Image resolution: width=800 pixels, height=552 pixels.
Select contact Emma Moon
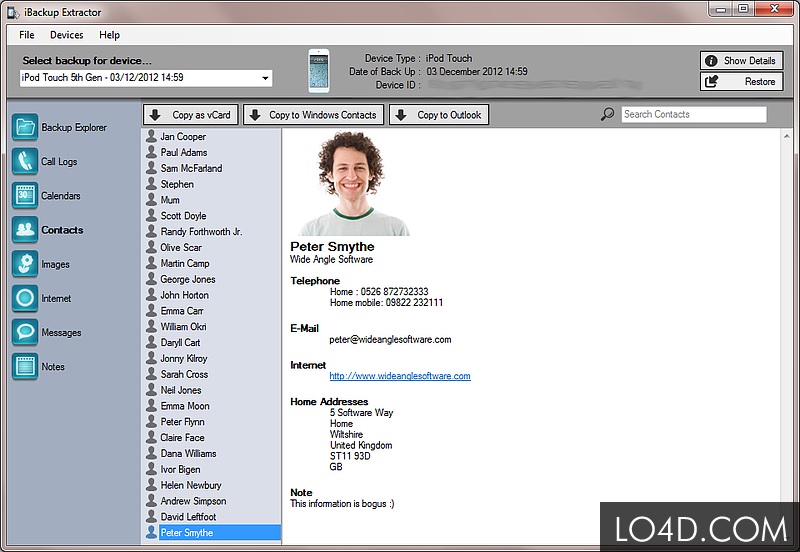[185, 406]
